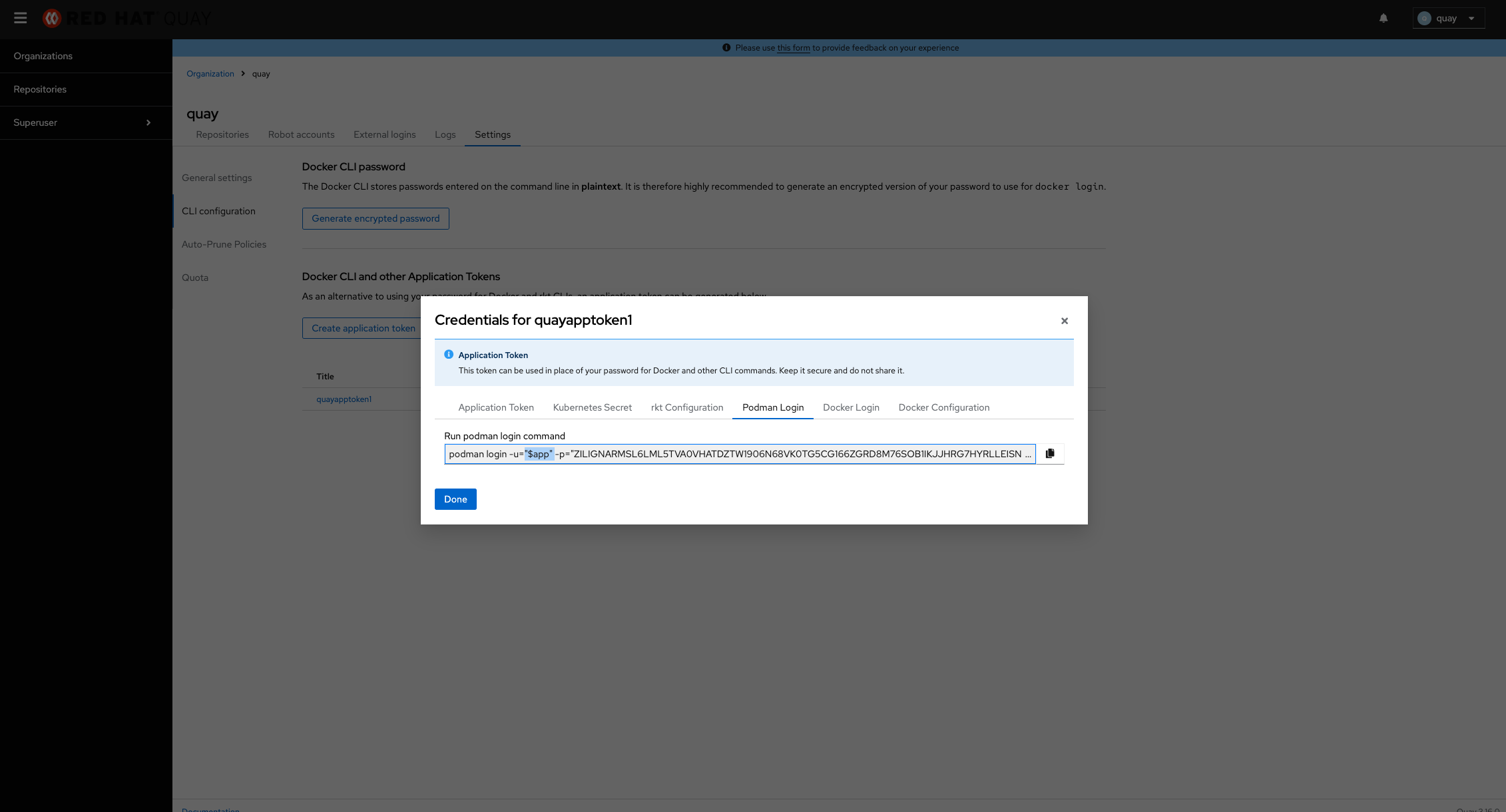Image resolution: width=1506 pixels, height=812 pixels.
Task: Click the quay user avatar icon
Action: coord(1424,19)
